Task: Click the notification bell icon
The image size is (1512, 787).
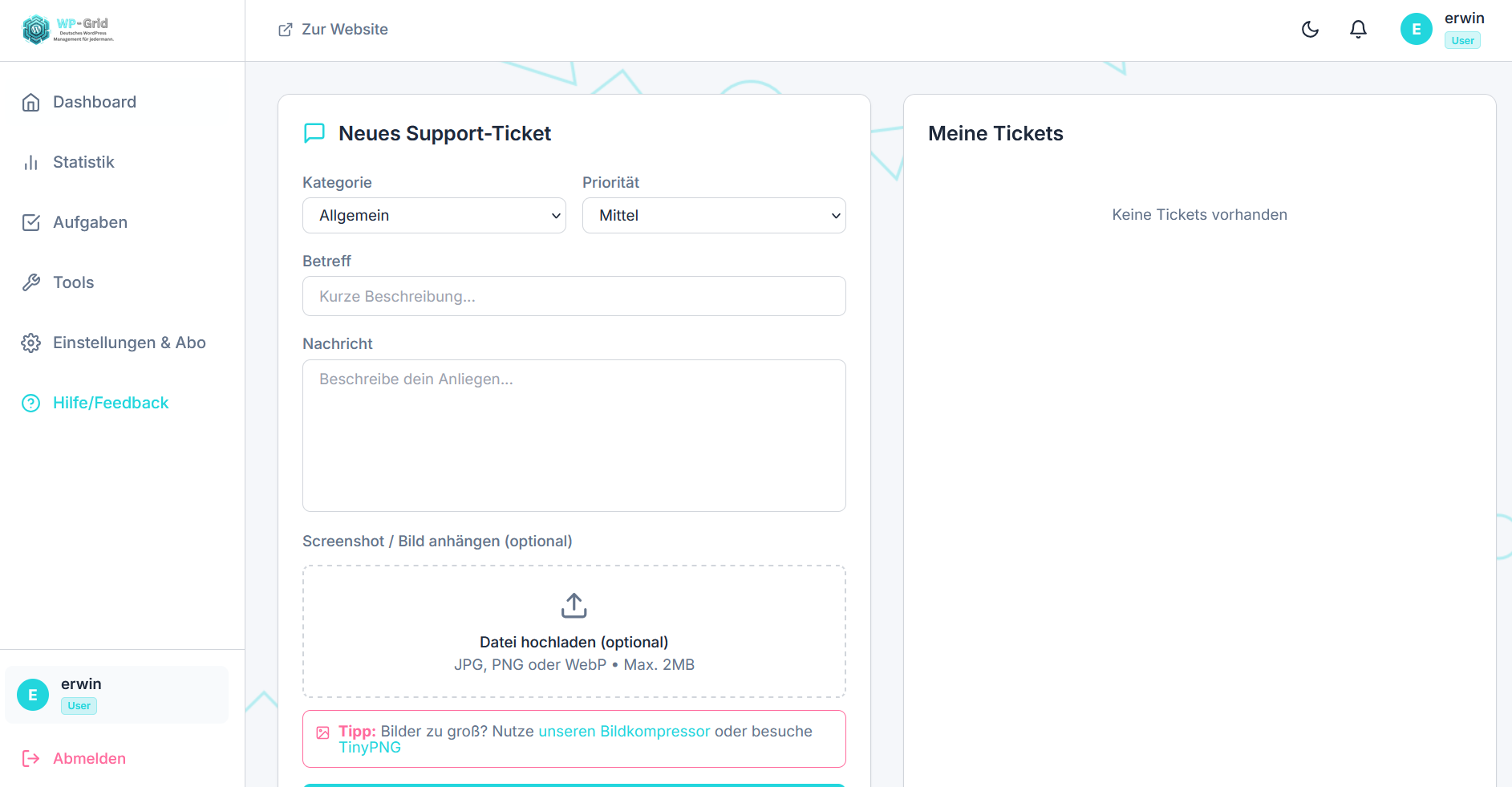Action: coord(1358,29)
